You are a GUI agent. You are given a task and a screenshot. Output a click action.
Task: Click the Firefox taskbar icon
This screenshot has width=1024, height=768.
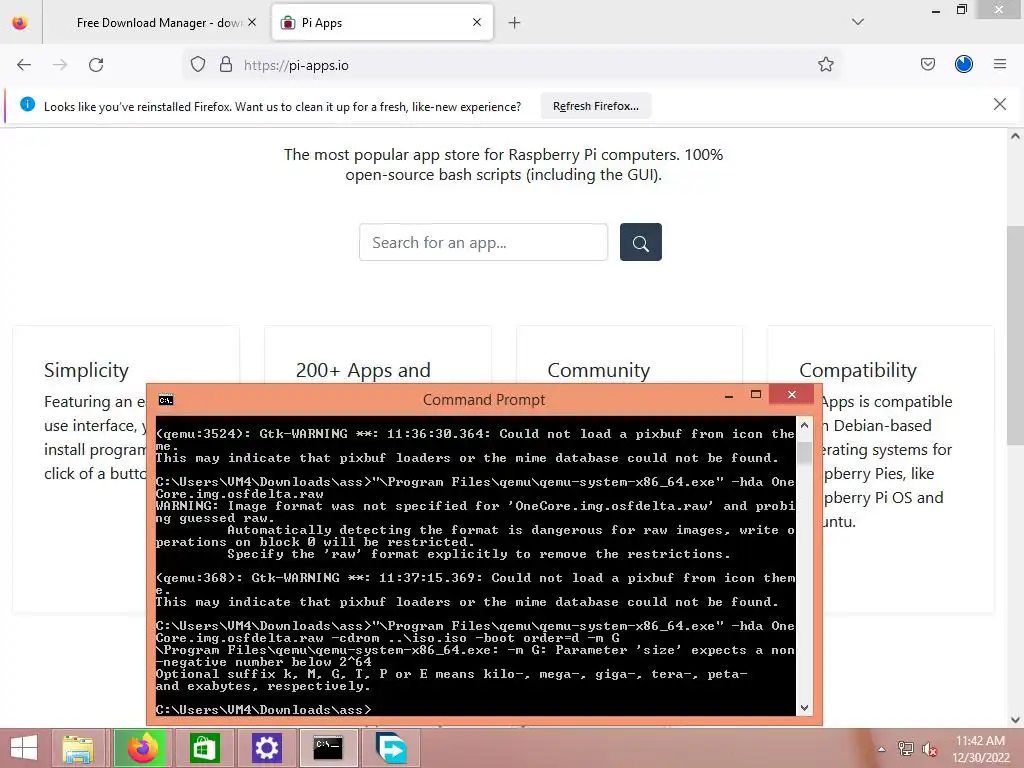(x=142, y=748)
